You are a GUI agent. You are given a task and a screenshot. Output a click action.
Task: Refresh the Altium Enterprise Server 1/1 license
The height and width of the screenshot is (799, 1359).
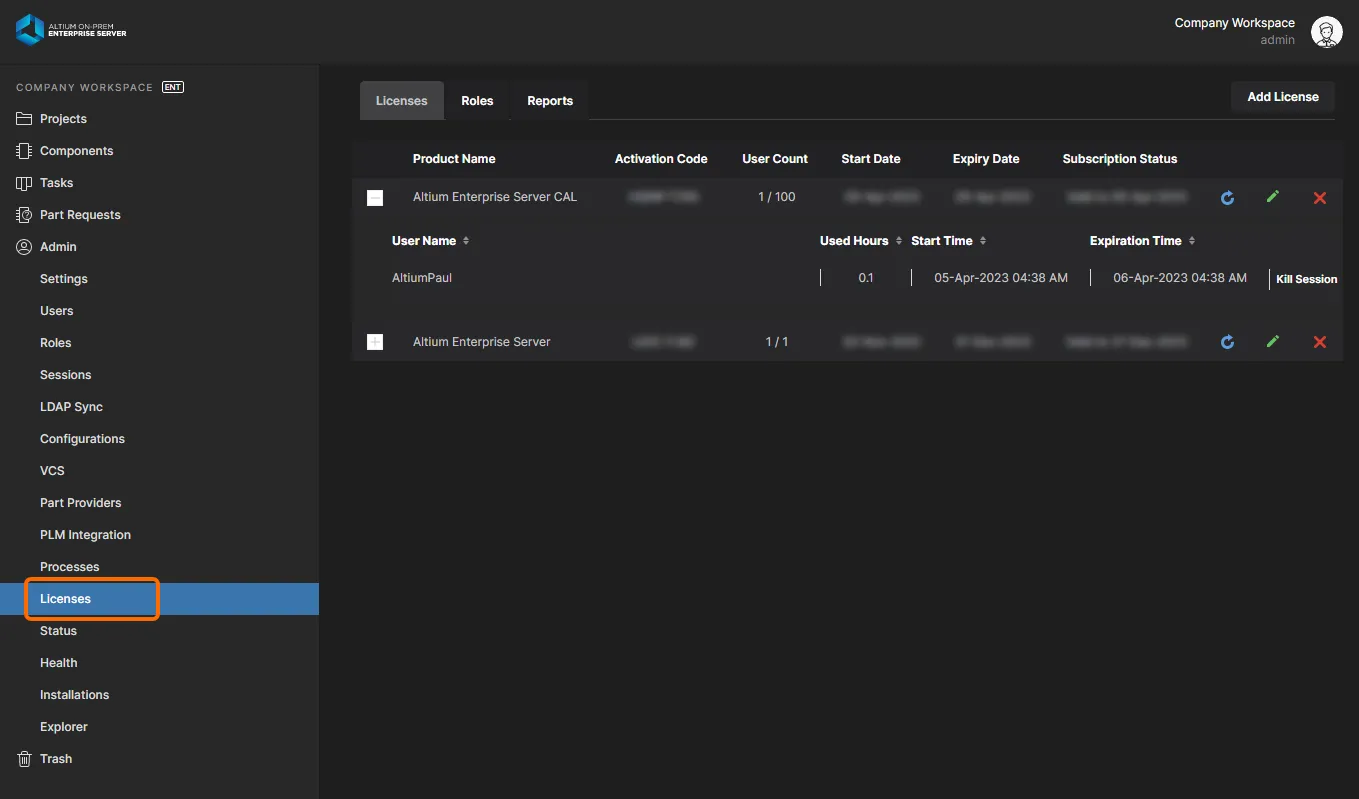click(x=1227, y=342)
